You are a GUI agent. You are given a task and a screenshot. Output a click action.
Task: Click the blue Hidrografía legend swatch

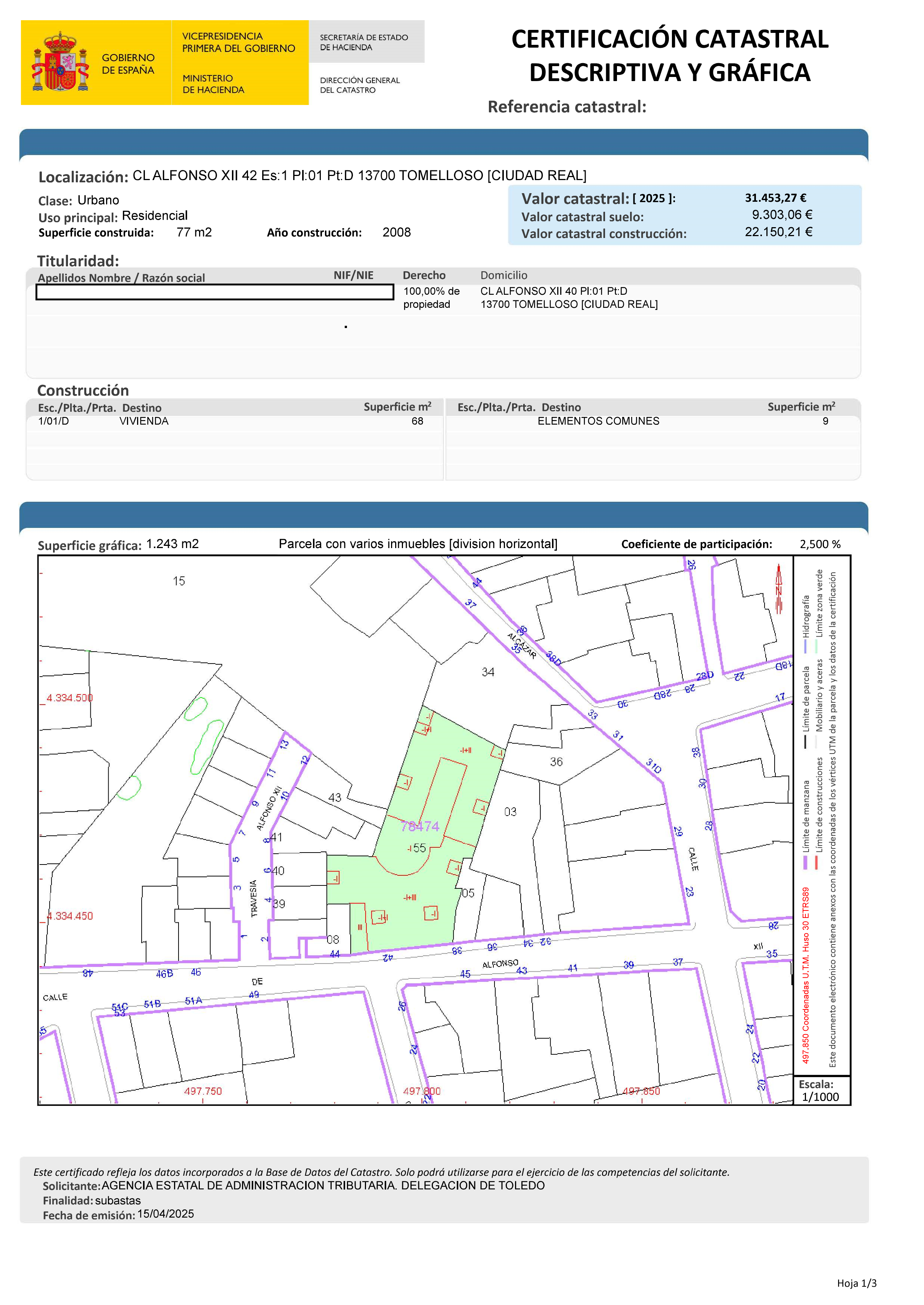pyautogui.click(x=806, y=647)
